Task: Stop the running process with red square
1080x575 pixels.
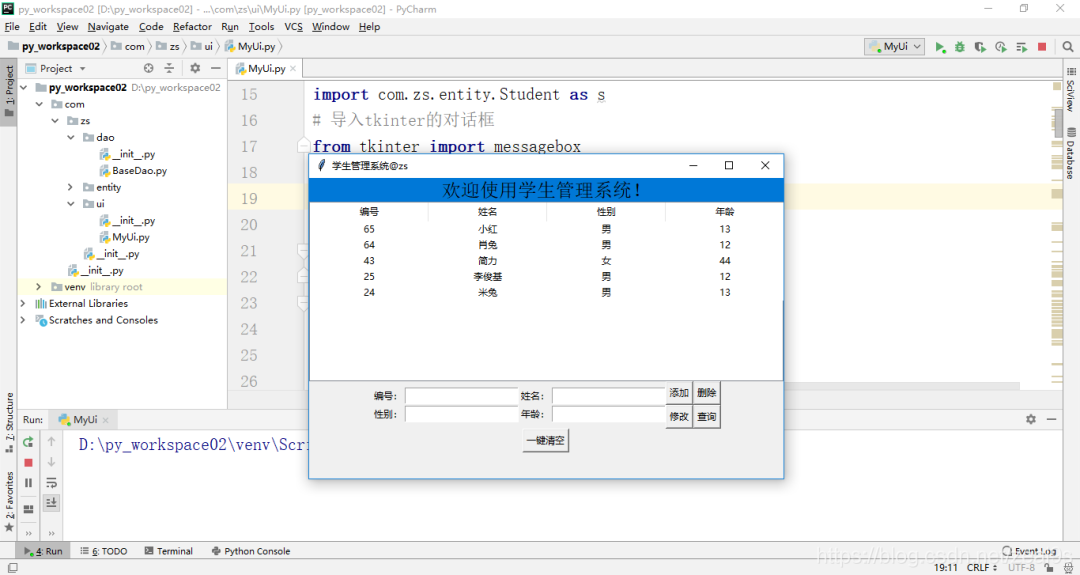Action: click(x=1042, y=47)
